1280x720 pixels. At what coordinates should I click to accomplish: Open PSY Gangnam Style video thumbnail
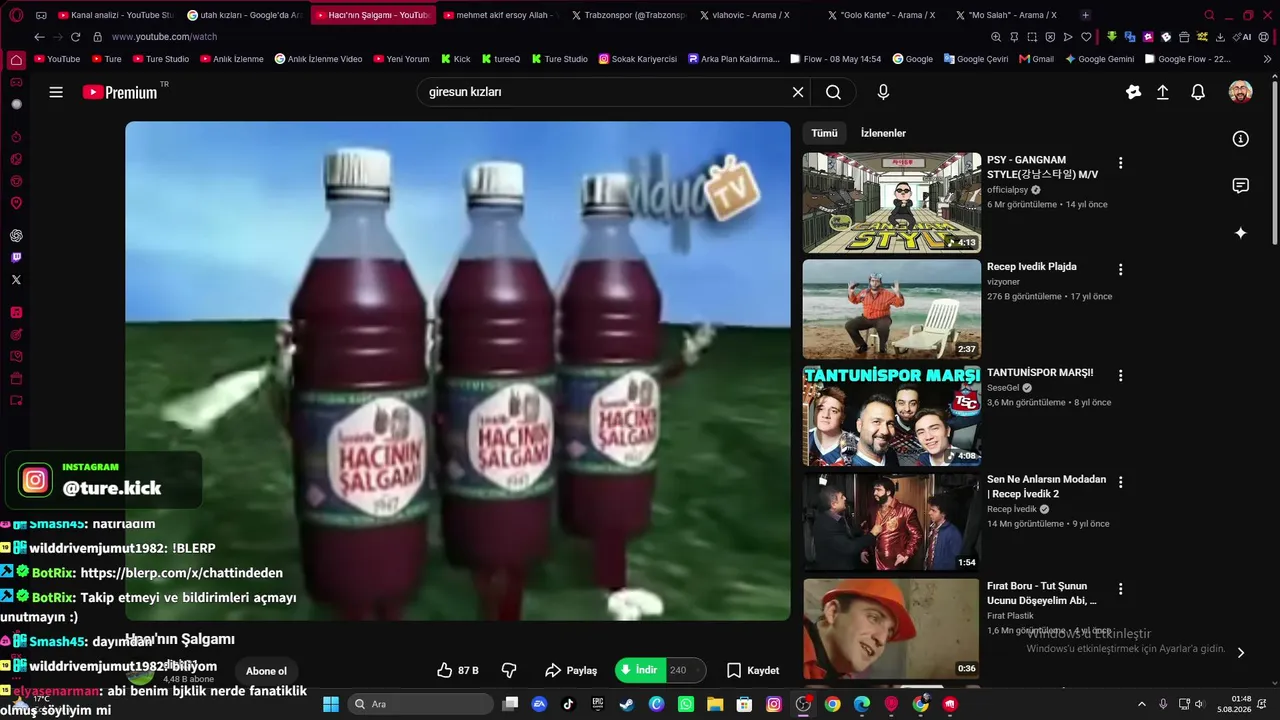pos(892,202)
